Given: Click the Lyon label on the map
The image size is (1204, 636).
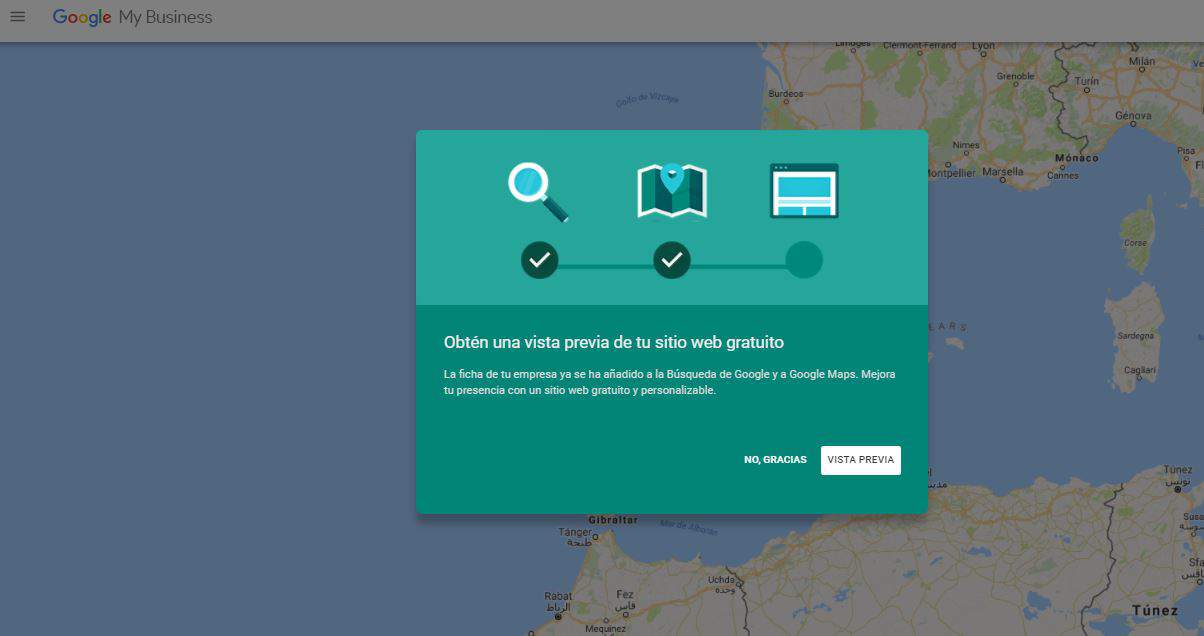Looking at the screenshot, I should [x=984, y=45].
